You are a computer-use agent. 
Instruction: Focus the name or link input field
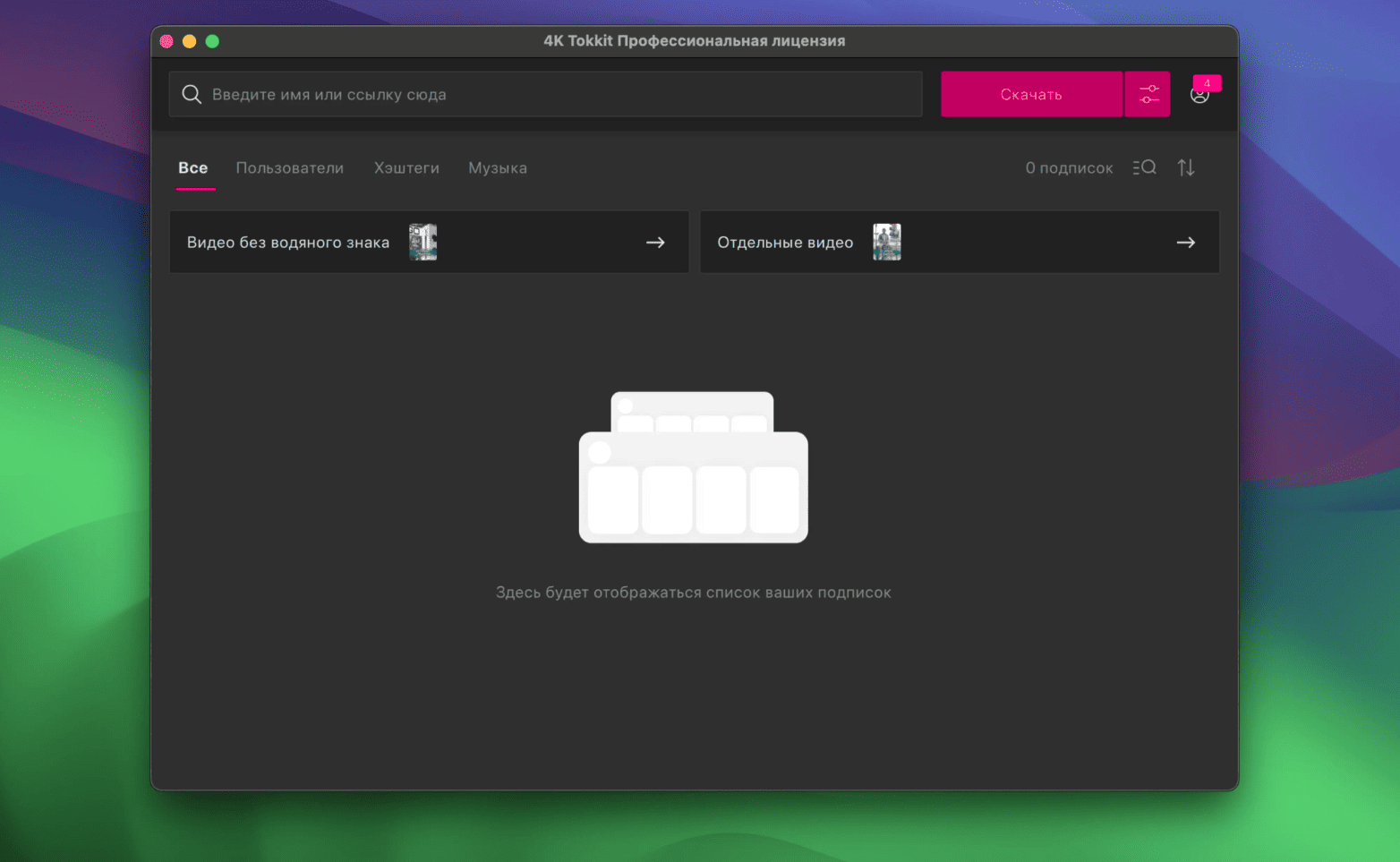coord(545,94)
